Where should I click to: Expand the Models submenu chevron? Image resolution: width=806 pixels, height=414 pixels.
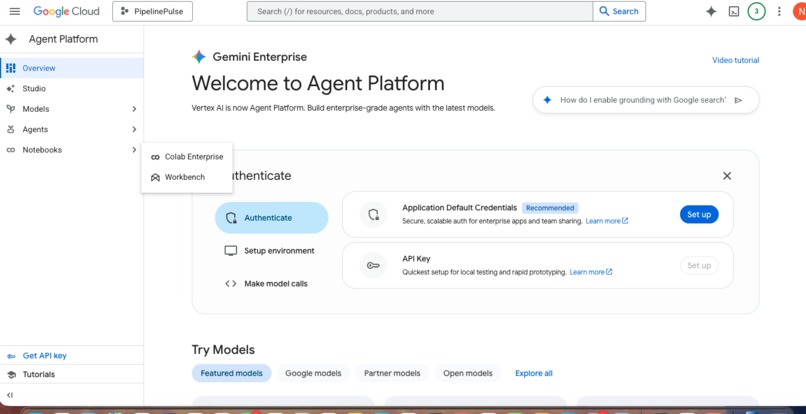[x=134, y=109]
